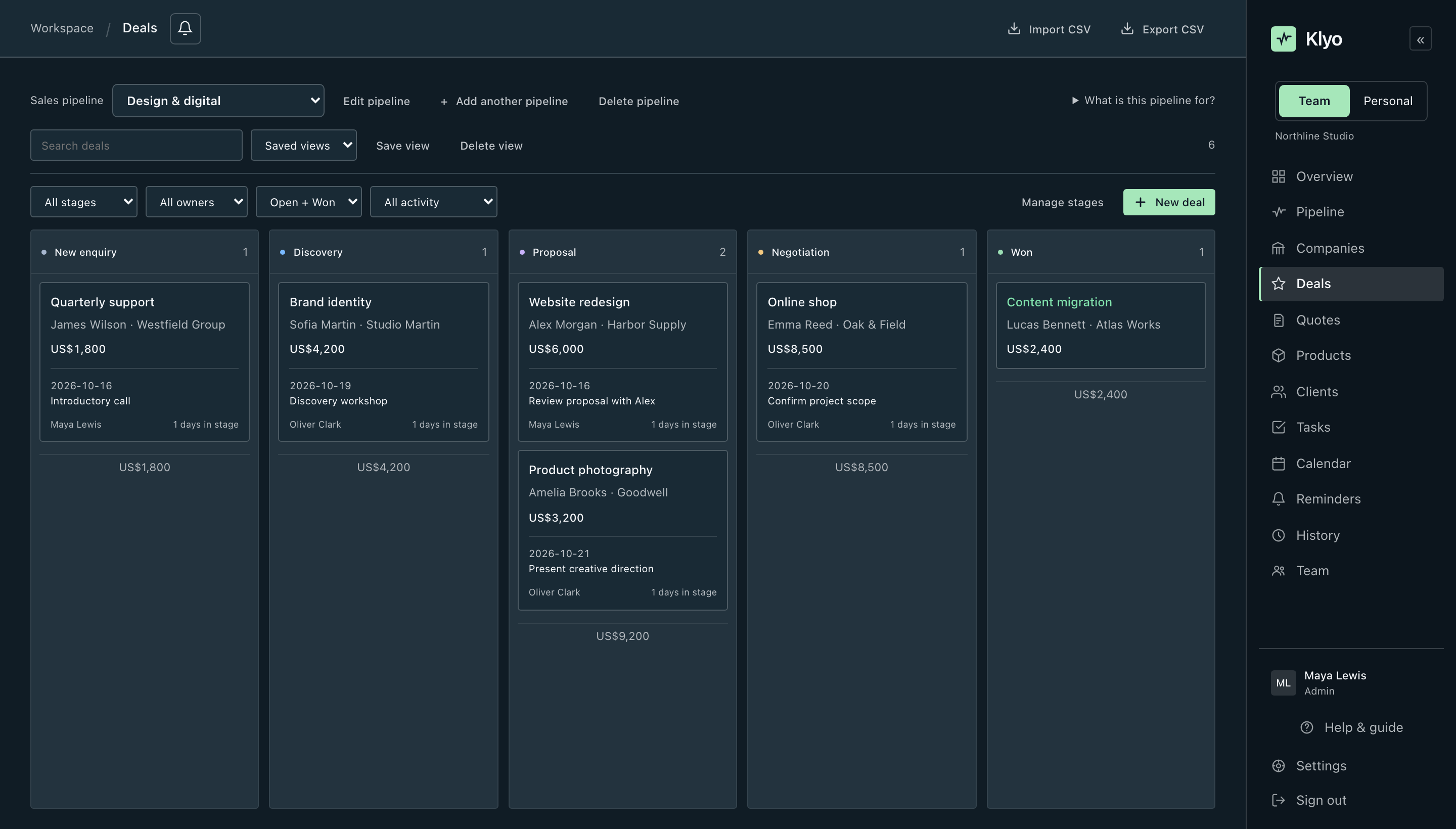Open the notifications bell in header
This screenshot has height=829, width=1456.
tap(185, 28)
